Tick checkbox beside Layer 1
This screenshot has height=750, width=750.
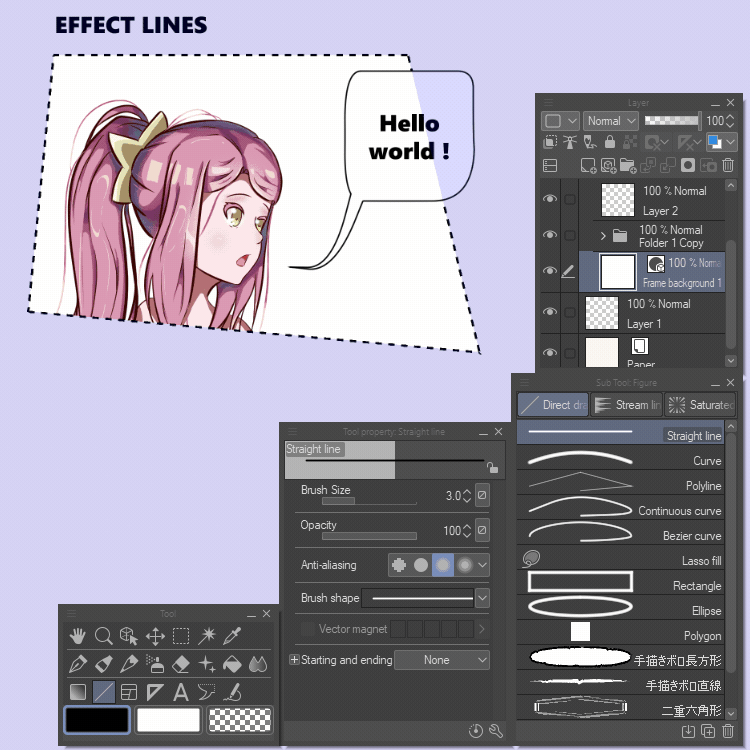(570, 312)
